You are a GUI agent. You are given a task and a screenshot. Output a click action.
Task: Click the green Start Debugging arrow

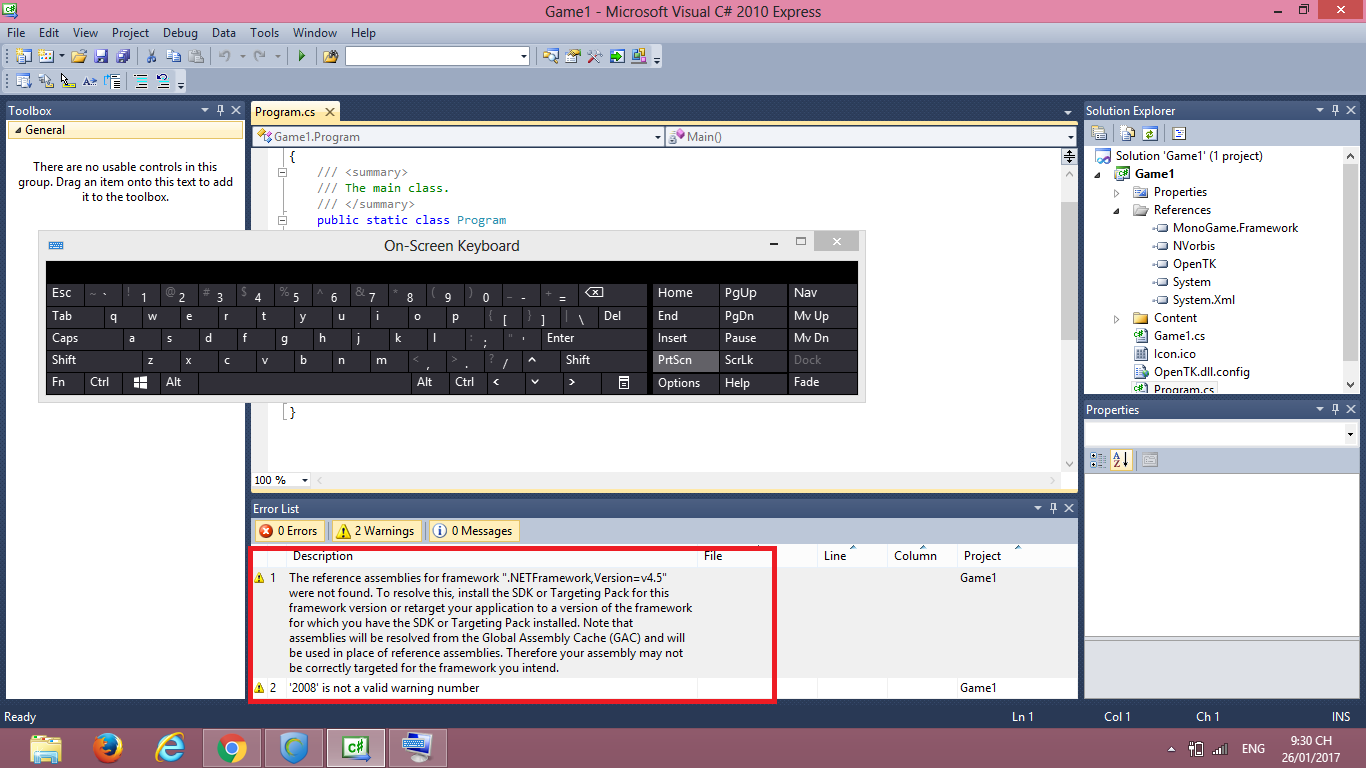pyautogui.click(x=302, y=57)
